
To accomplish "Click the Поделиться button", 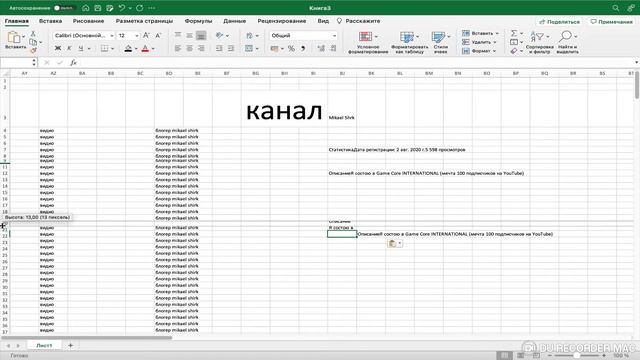I will 560,22.
